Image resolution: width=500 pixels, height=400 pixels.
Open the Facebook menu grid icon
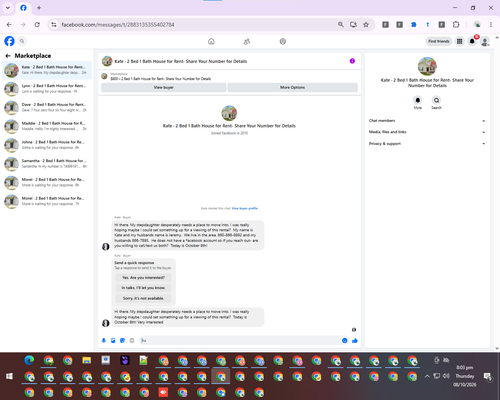460,41
